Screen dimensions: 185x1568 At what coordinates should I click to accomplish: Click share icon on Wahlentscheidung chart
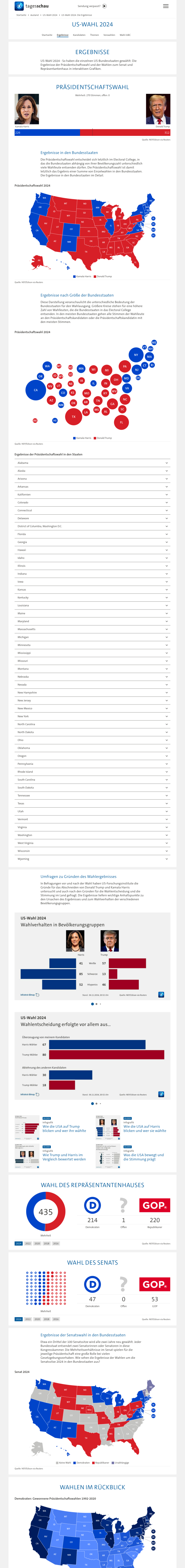tap(161, 1094)
